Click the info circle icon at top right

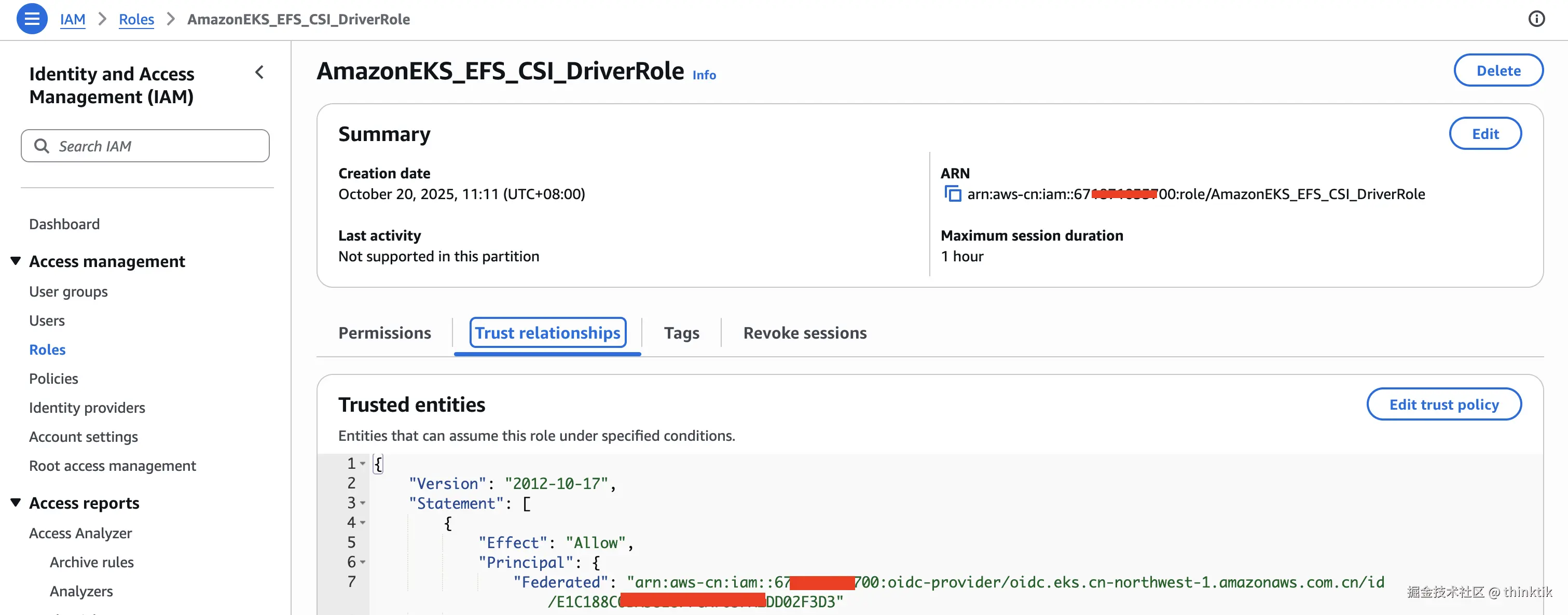[1536, 20]
